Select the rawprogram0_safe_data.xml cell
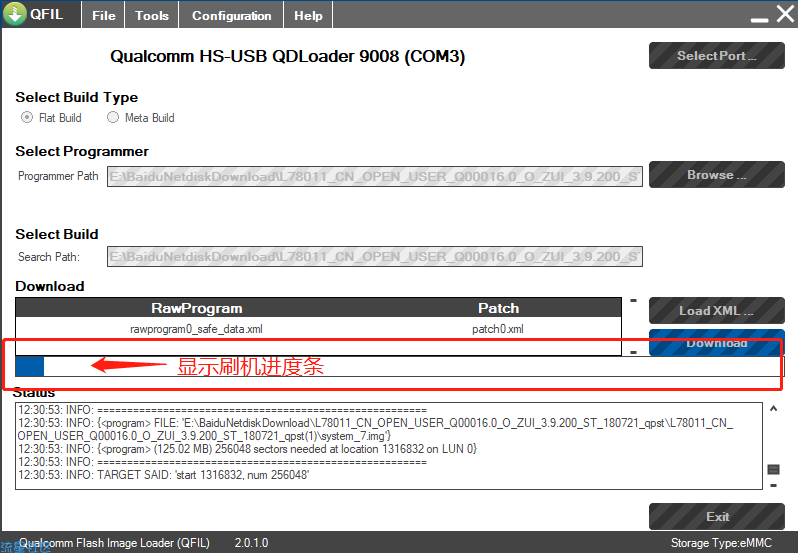 [x=196, y=329]
